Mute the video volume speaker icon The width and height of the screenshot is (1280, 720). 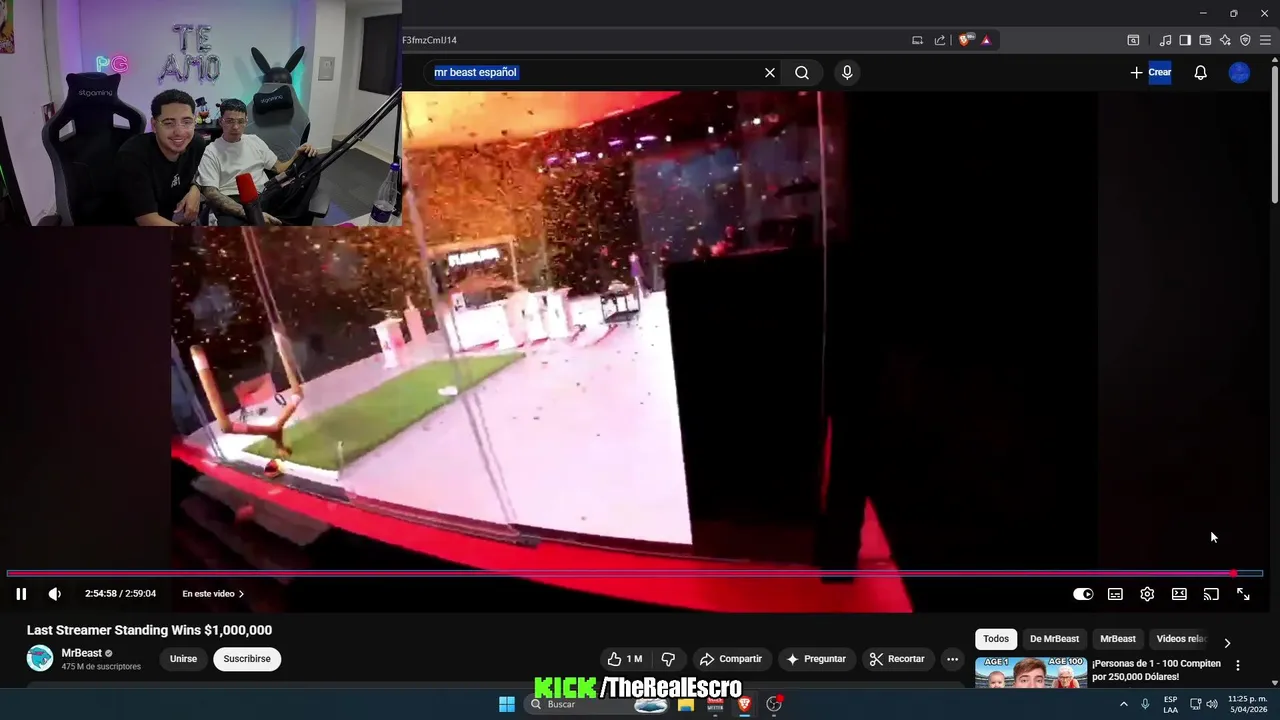[x=55, y=594]
